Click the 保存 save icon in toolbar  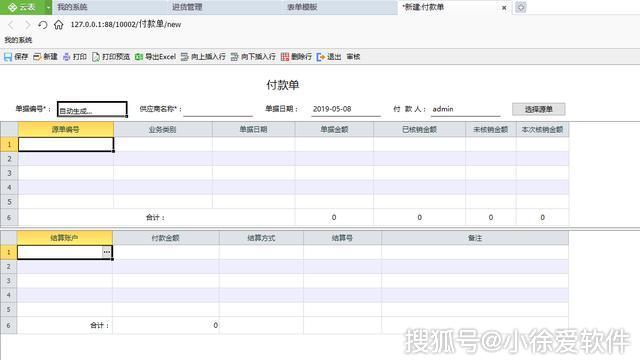point(8,57)
